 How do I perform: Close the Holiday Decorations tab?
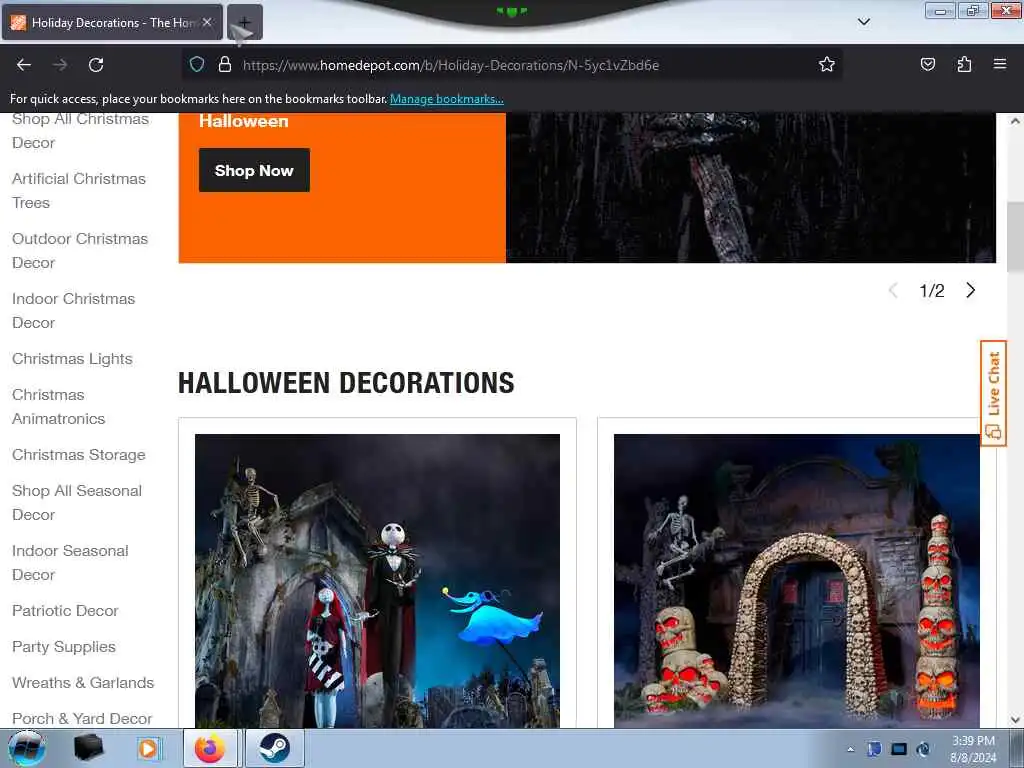click(x=207, y=22)
